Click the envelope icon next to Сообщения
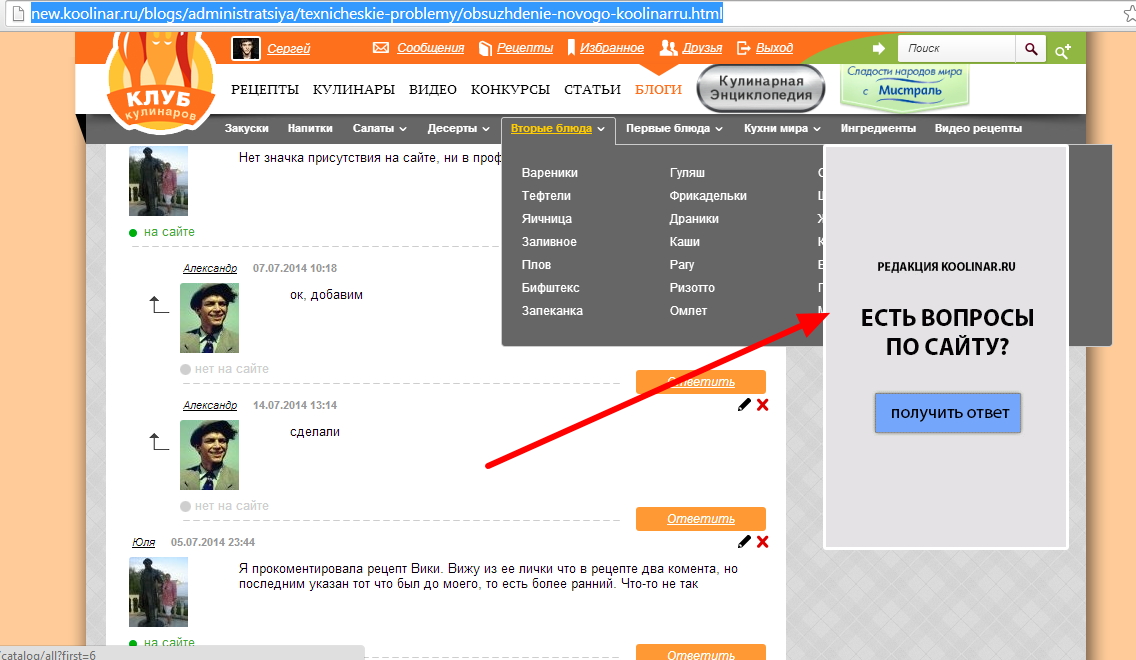 click(381, 48)
